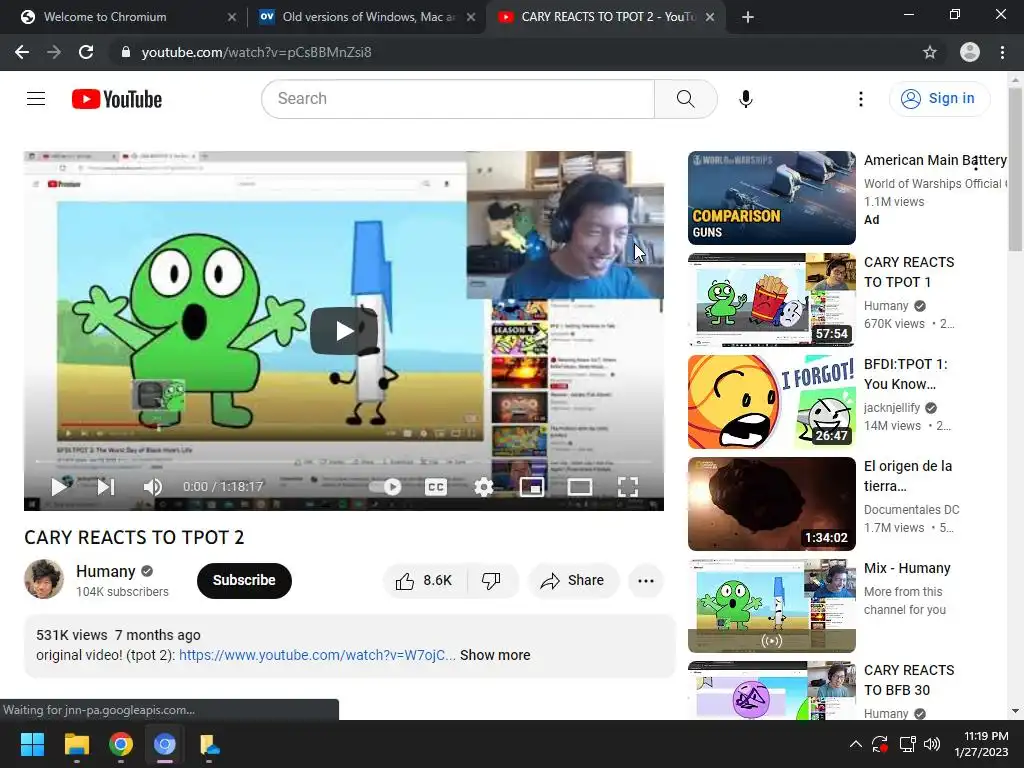Viewport: 1024px width, 768px height.
Task: Open the YouTube guide hamburger menu
Action: [x=36, y=99]
